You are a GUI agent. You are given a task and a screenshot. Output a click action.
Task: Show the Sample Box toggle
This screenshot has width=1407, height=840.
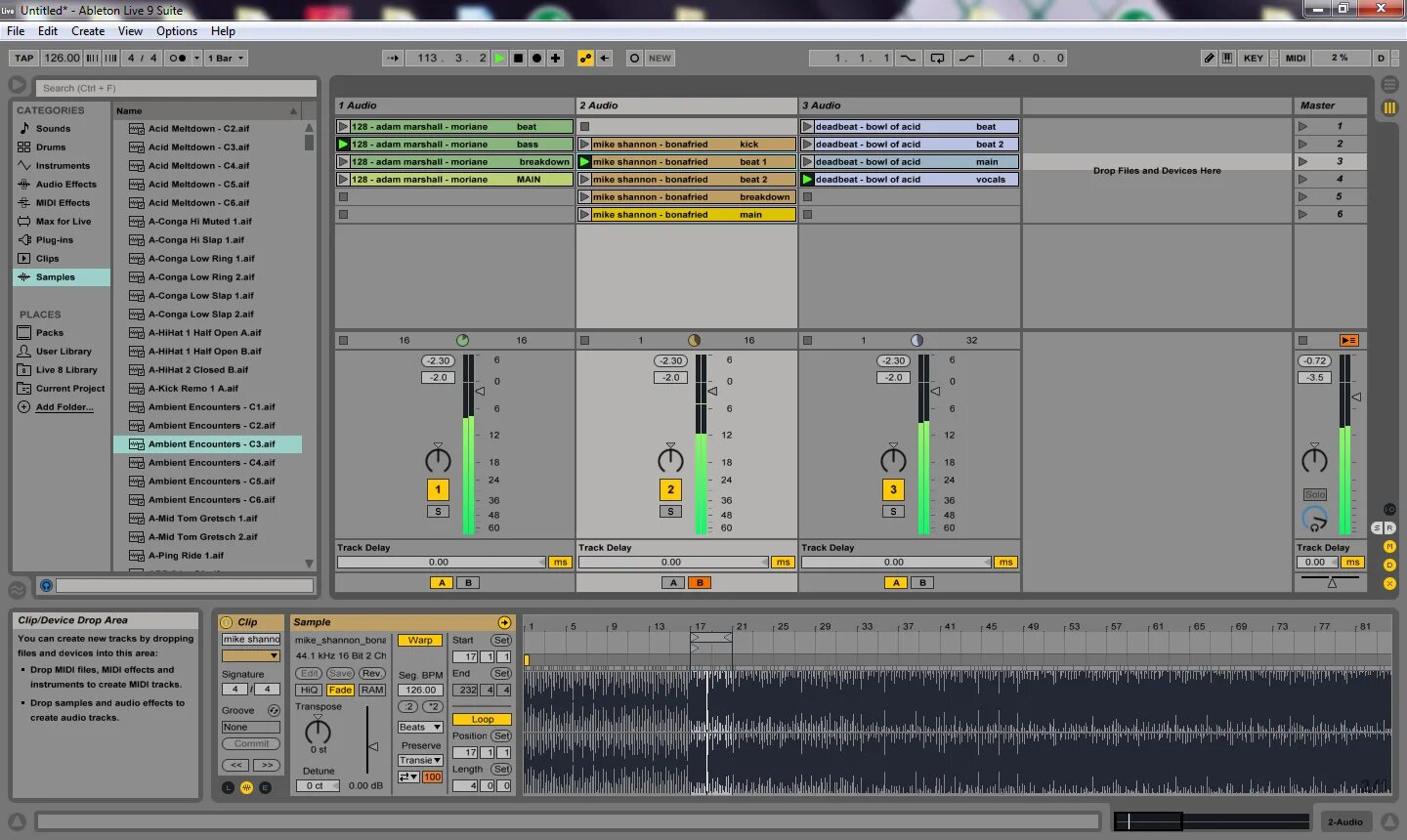coord(246,787)
